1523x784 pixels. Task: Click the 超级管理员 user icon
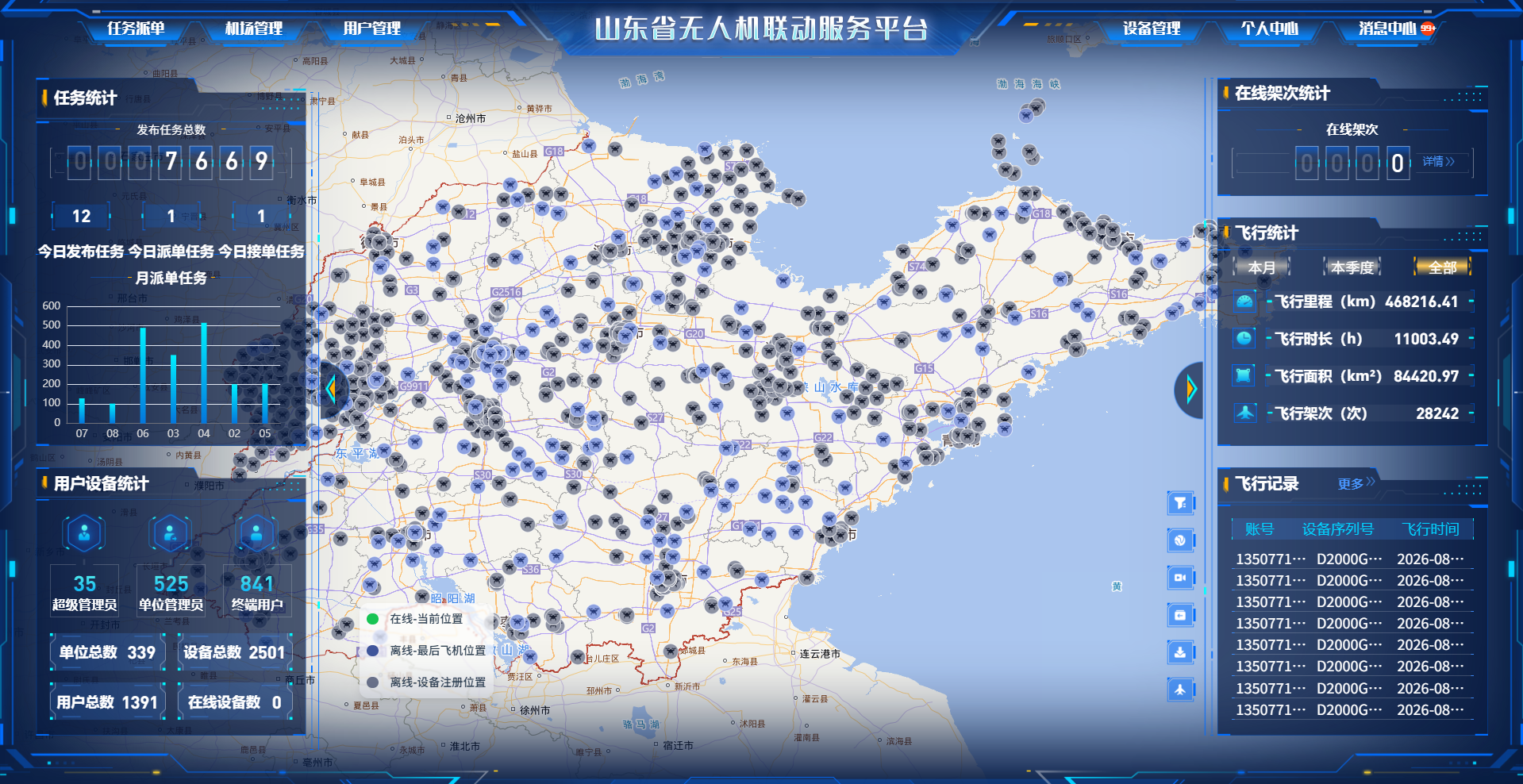(85, 533)
